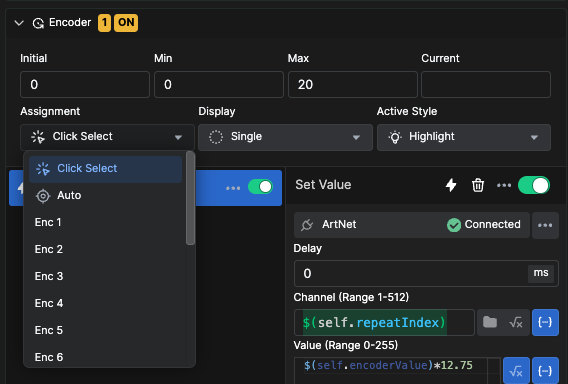568x384 pixels.
Task: Select Enc 4 from the list
Action: pos(105,303)
